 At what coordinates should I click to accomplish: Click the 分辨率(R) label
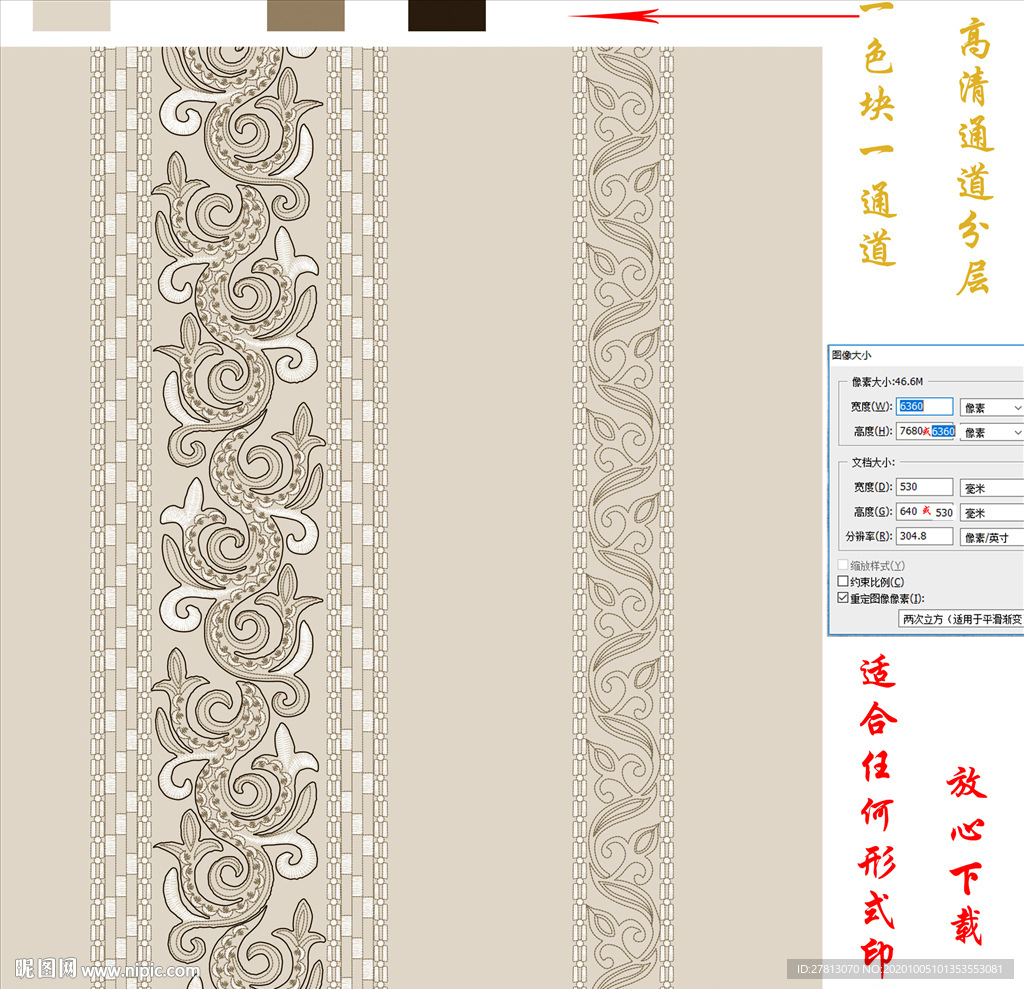(869, 536)
